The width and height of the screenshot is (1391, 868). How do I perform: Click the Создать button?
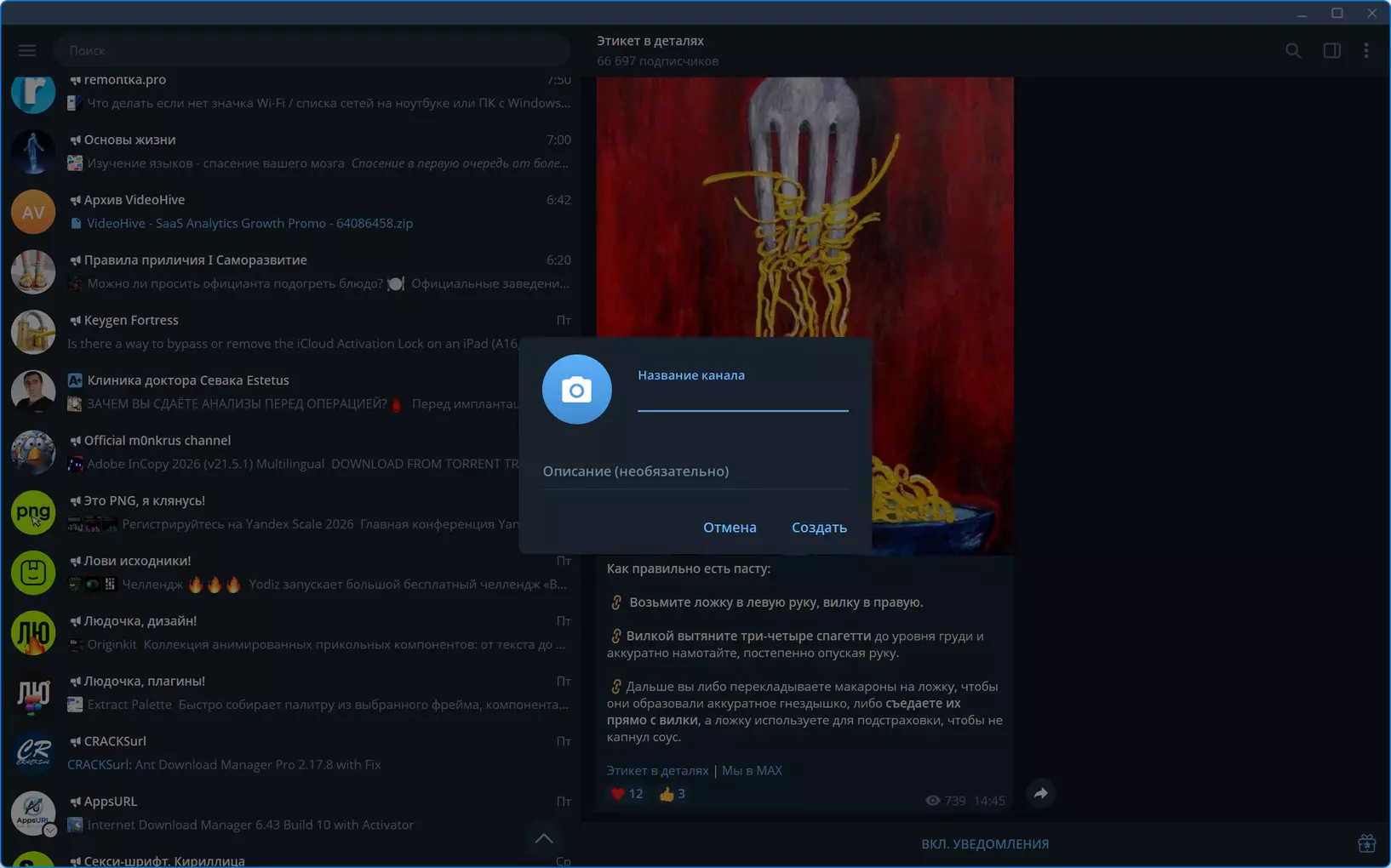tap(819, 528)
